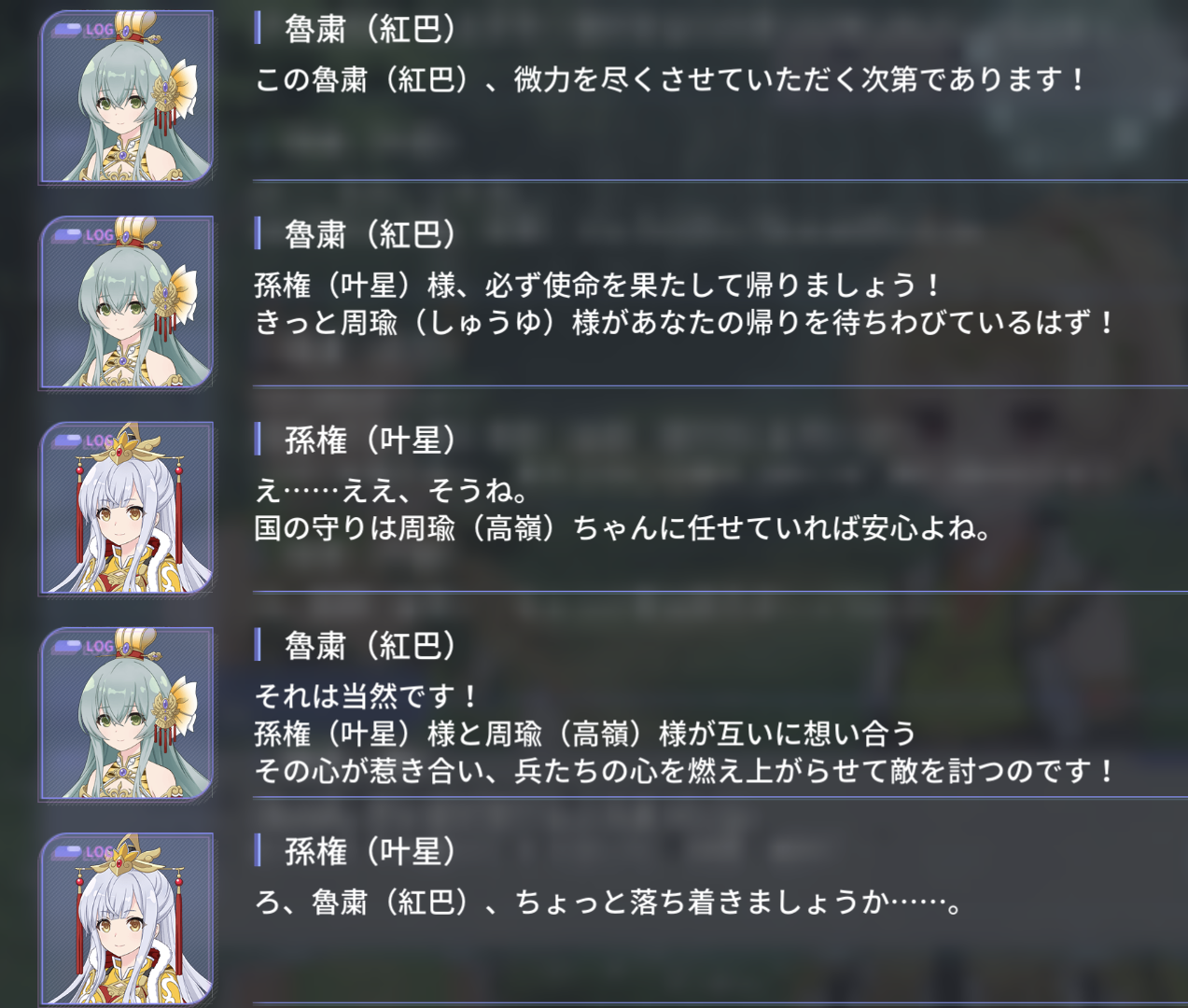The image size is (1188, 1008).
Task: Click the line その心が惹き合い、兵たちの心を
Action: pos(684,771)
